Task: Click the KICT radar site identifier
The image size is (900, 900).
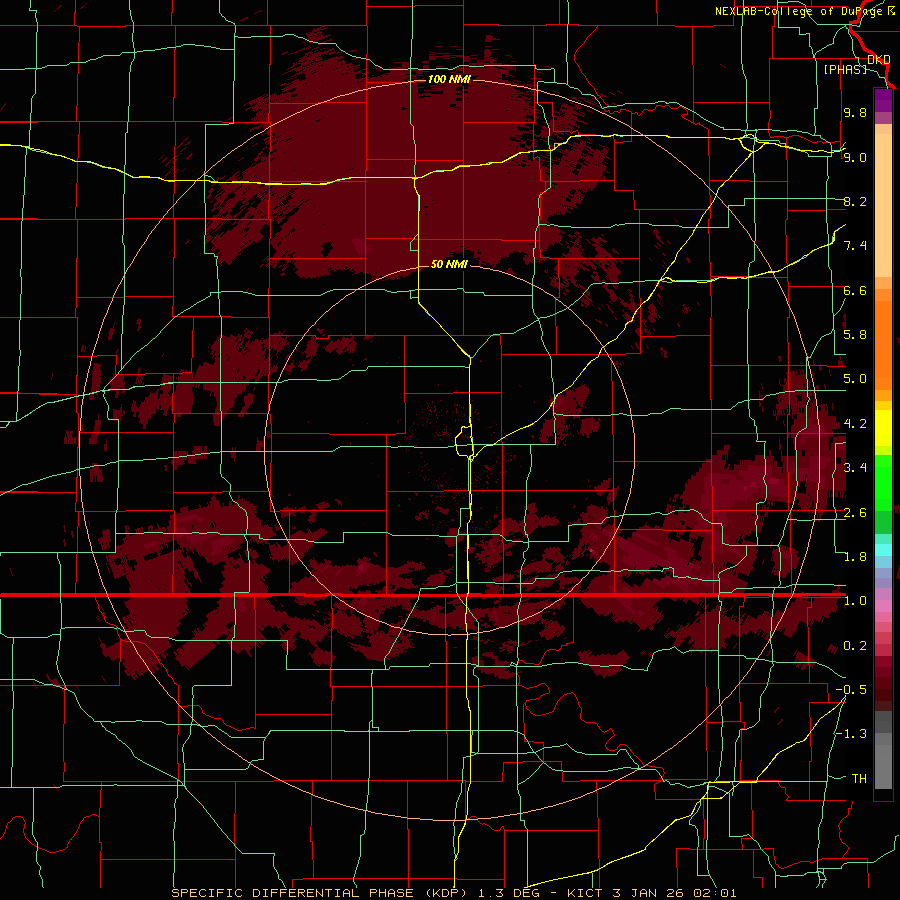Action: [585, 893]
